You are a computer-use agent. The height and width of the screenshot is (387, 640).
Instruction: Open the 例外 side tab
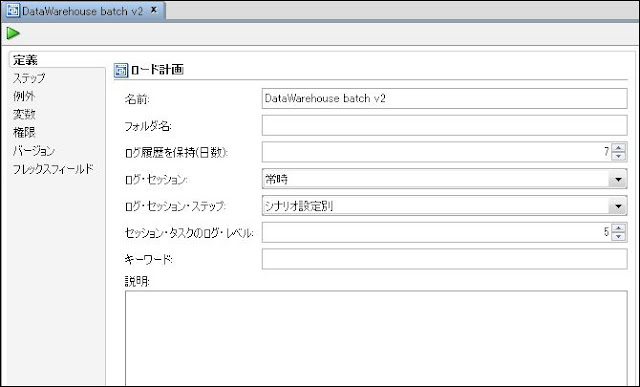click(x=24, y=96)
